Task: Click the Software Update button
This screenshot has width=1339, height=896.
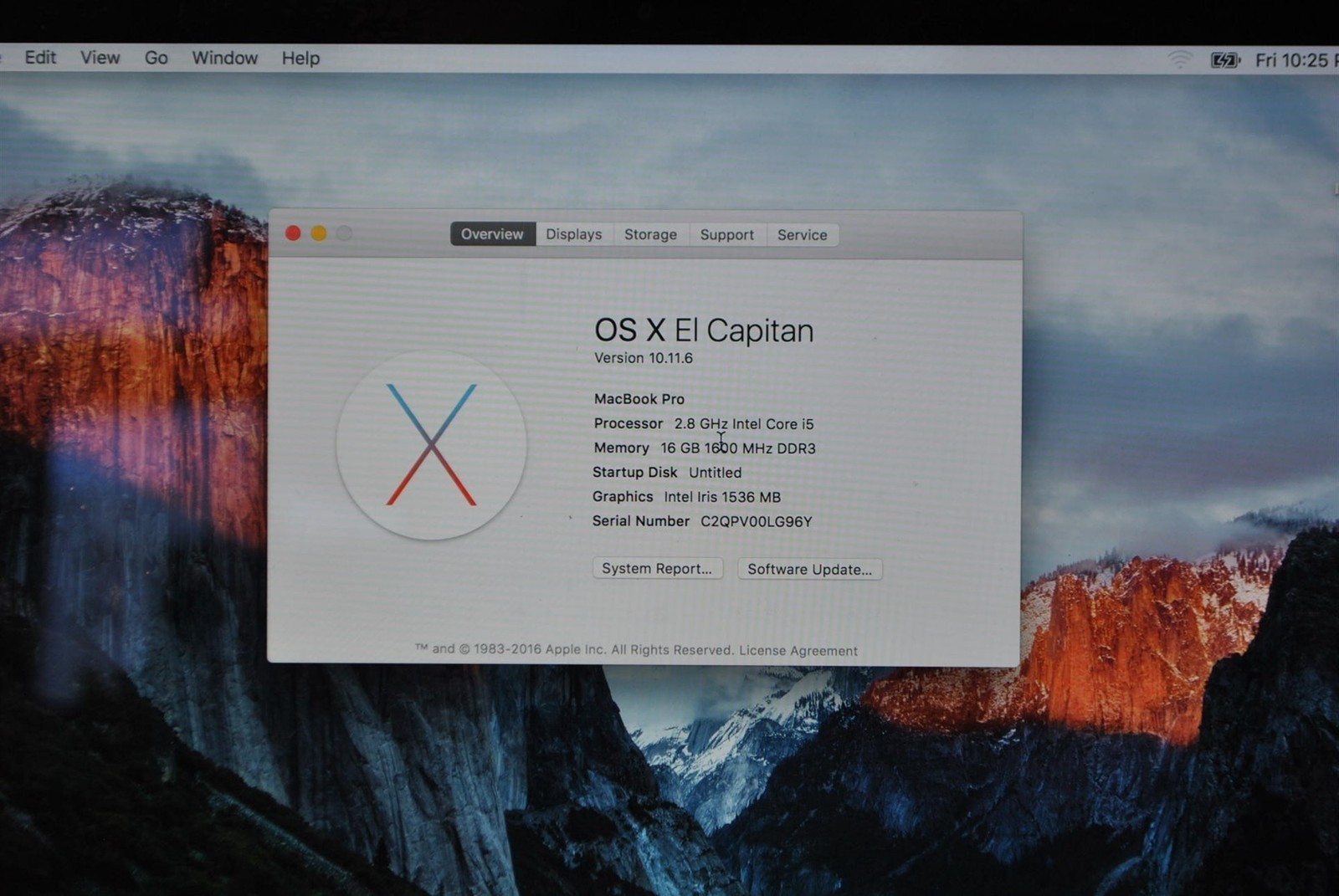Action: point(810,570)
